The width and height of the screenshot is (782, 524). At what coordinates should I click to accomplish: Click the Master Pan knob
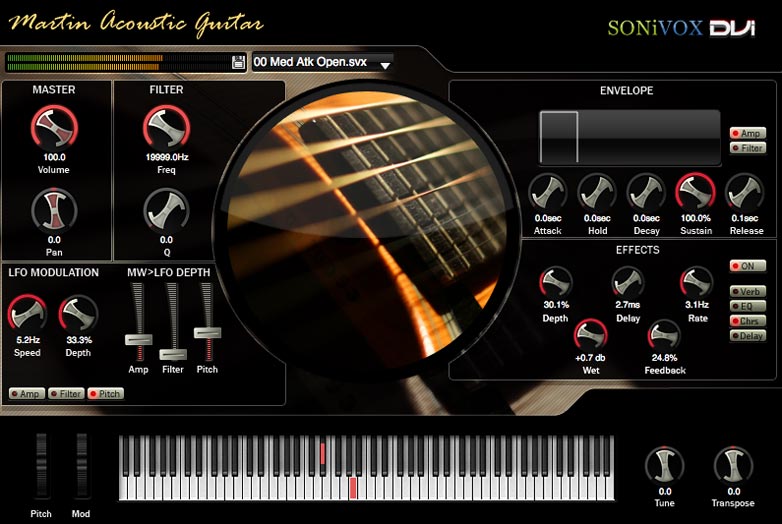tap(54, 210)
